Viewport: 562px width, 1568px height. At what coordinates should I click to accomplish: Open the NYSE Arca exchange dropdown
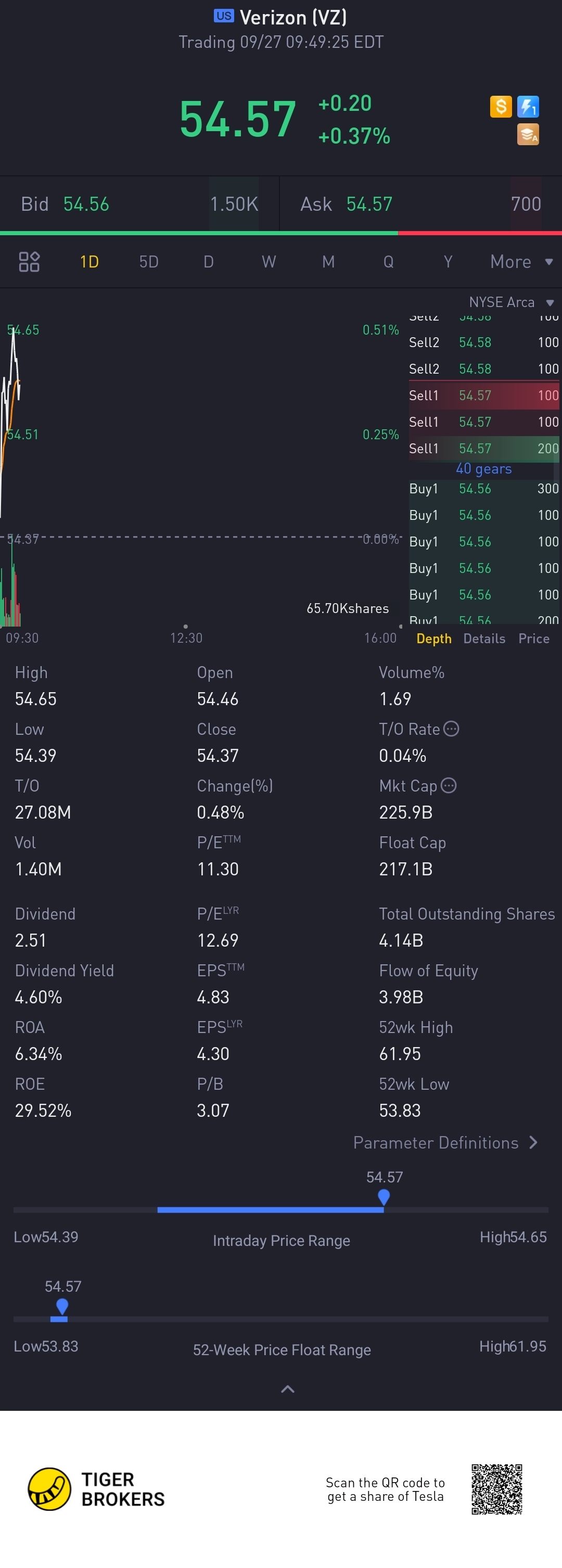coord(512,302)
